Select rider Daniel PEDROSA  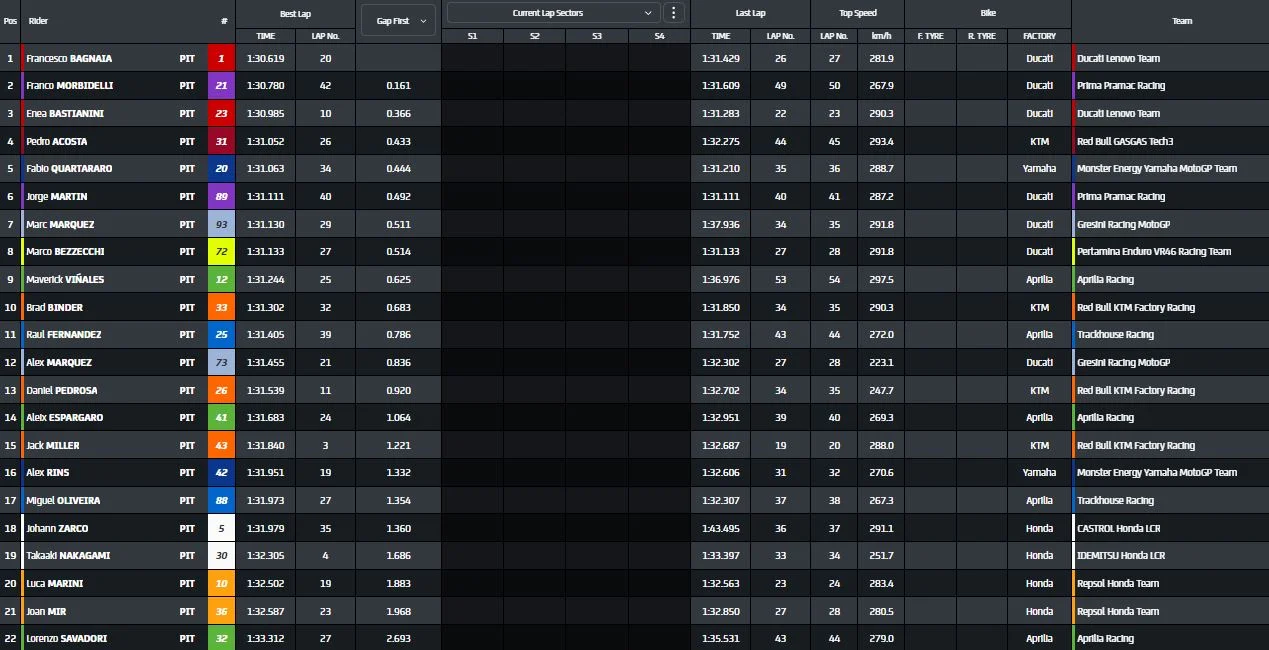click(62, 391)
